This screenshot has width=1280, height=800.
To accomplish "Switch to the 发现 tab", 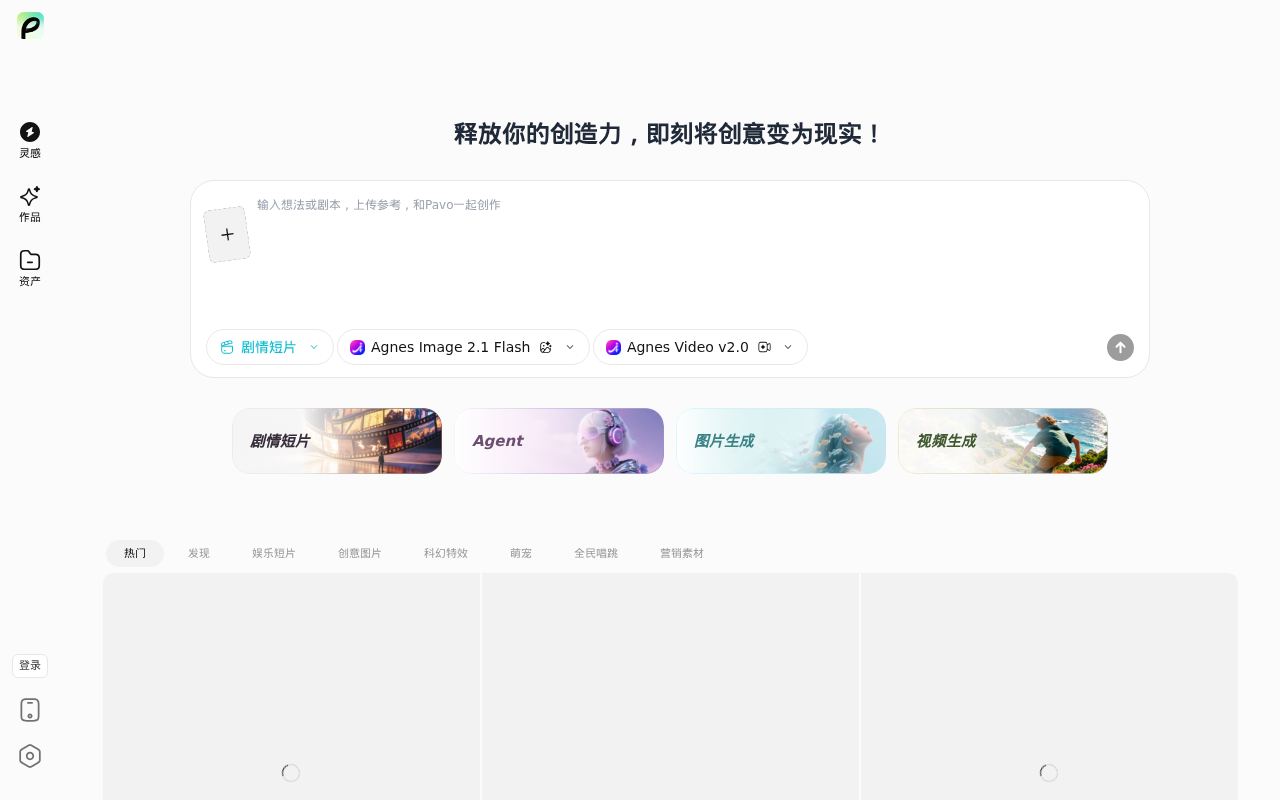I will (199, 553).
